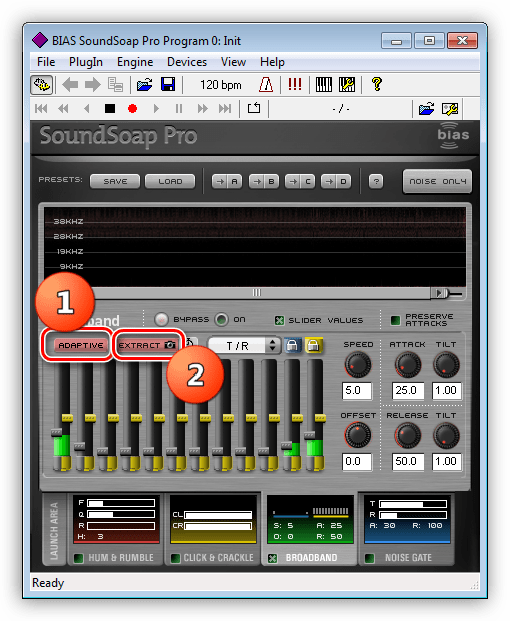Pause playback
The image size is (510, 621).
(x=179, y=109)
